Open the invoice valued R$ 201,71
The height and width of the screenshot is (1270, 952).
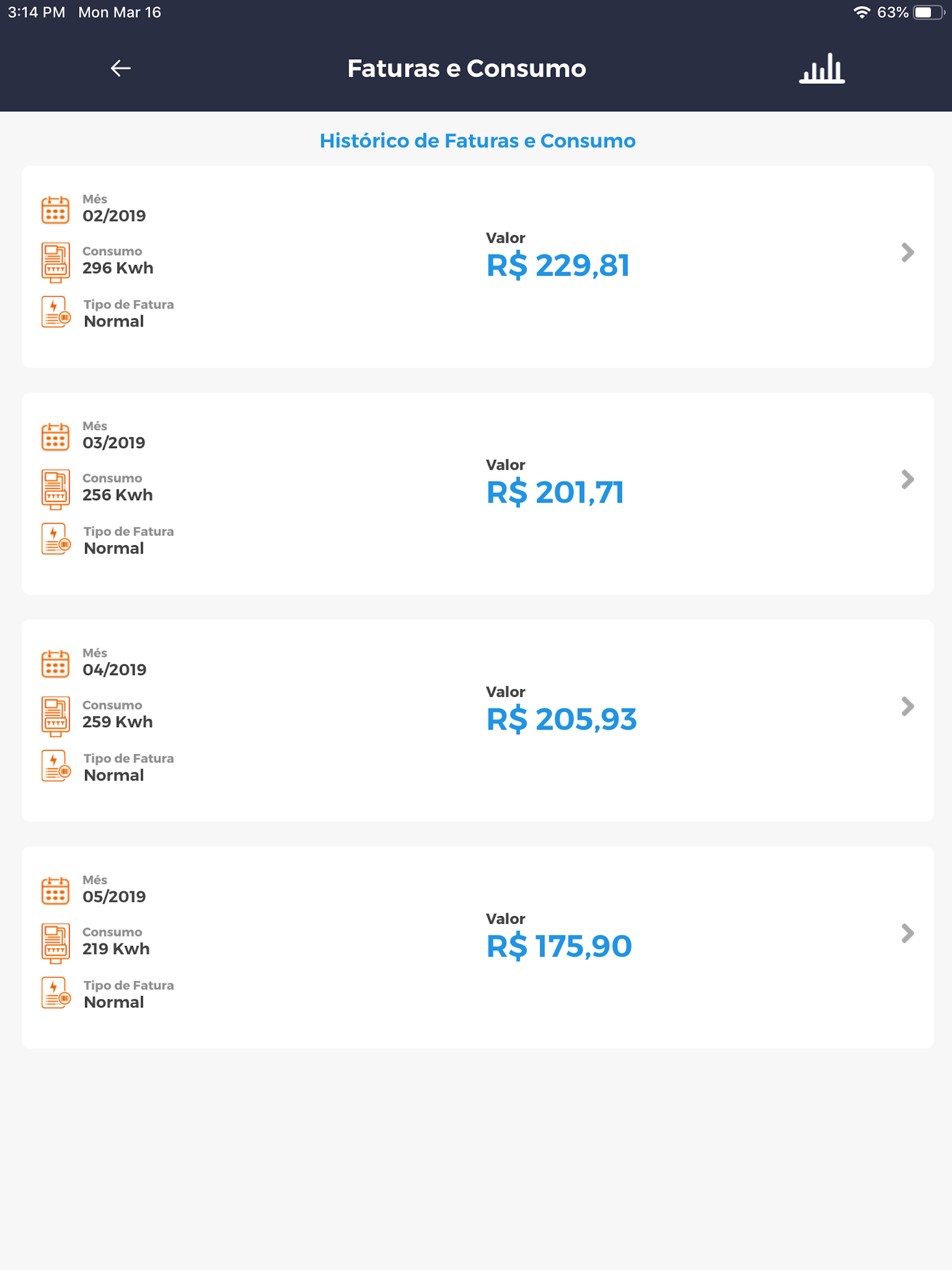tap(477, 493)
